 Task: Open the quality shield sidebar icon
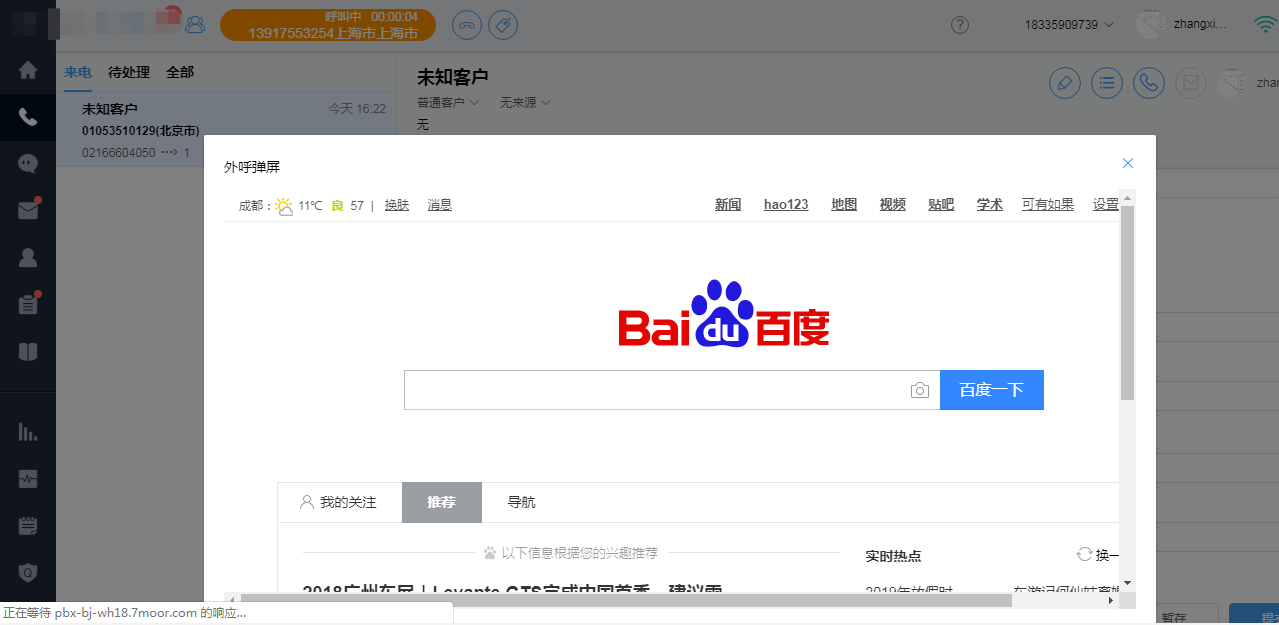point(28,572)
